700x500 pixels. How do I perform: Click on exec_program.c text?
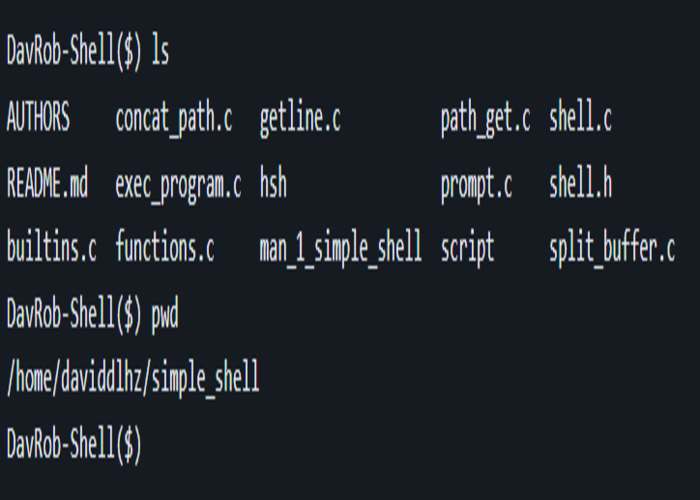tap(178, 185)
